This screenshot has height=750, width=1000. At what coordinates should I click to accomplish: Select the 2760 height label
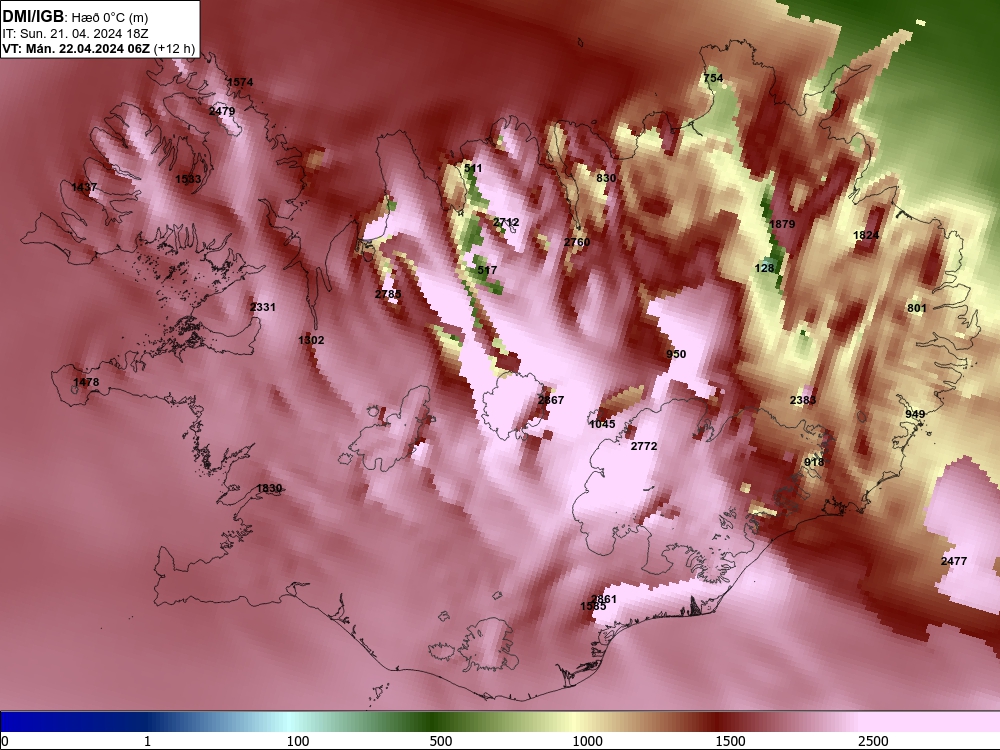(x=577, y=242)
